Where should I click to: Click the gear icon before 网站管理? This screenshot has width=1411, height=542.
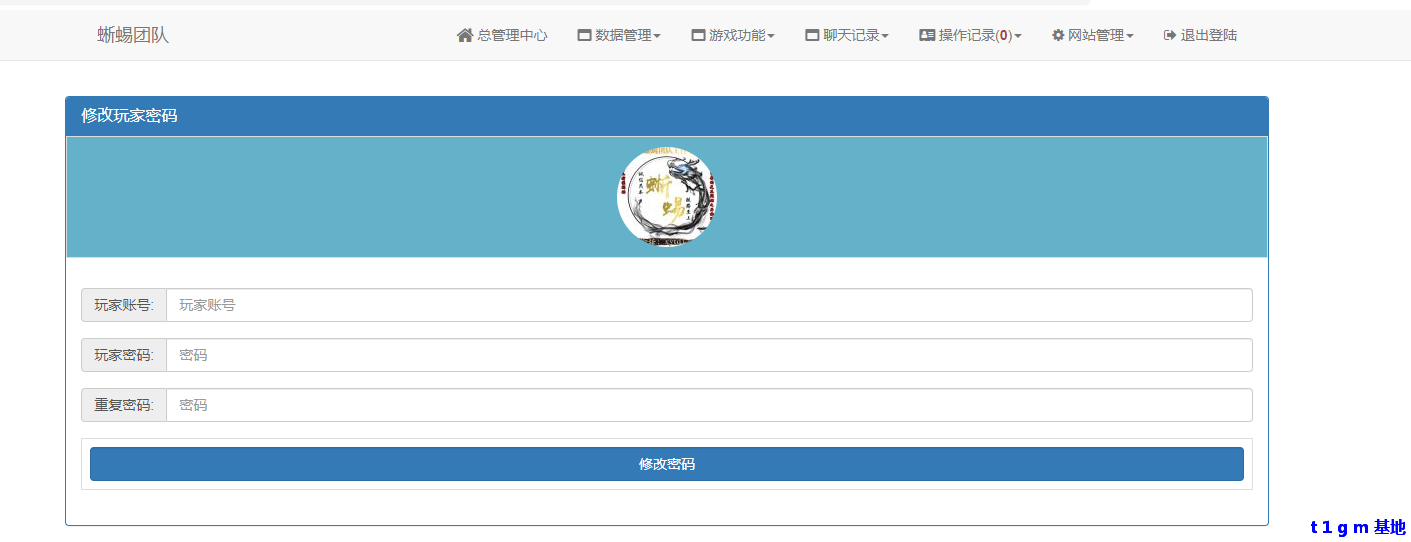(1058, 35)
